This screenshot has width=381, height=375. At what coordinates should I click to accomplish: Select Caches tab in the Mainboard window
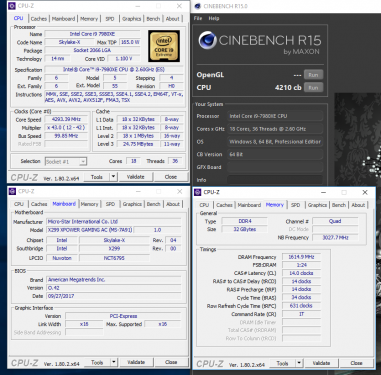pyautogui.click(x=39, y=204)
